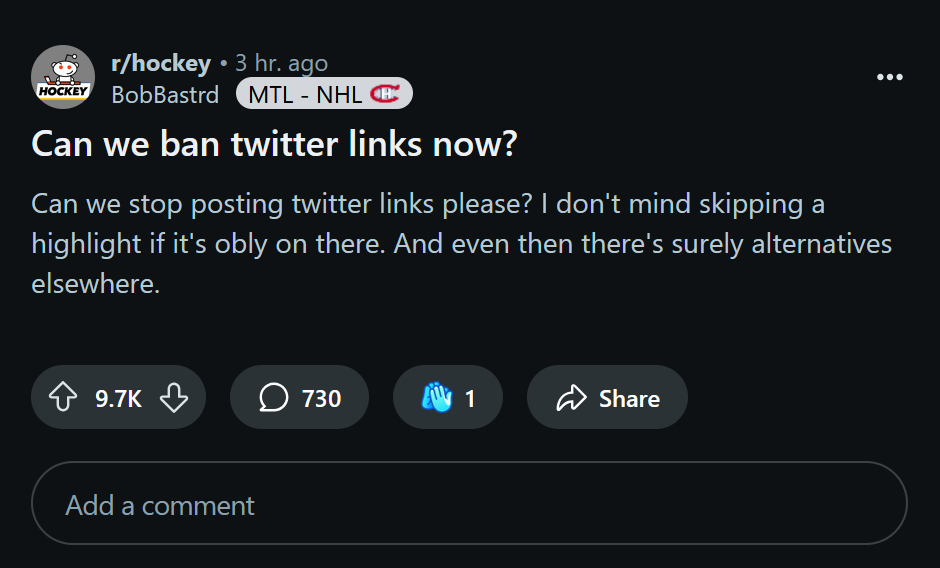Click the 9.7K vote score
The width and height of the screenshot is (940, 568).
118,398
